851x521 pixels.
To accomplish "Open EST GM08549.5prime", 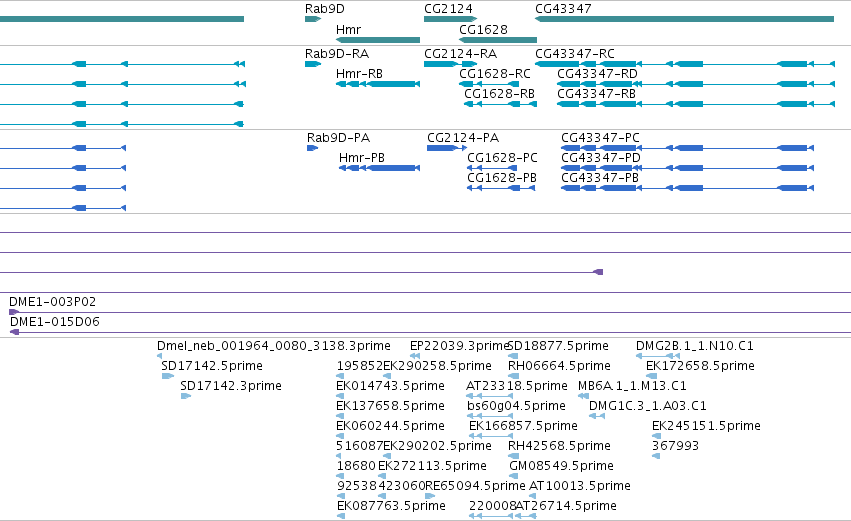I will (x=561, y=467).
